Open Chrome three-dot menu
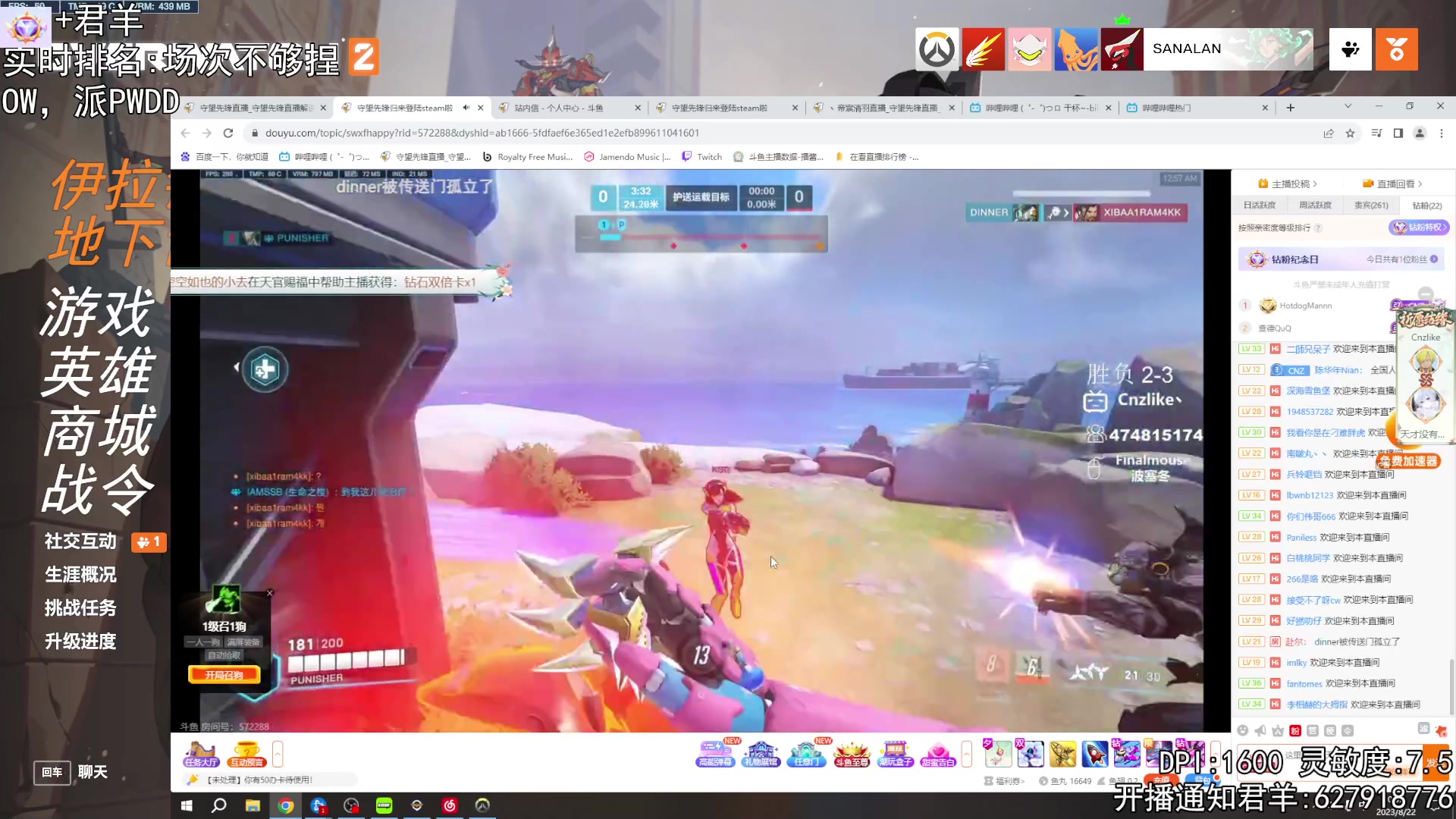The height and width of the screenshot is (819, 1456). (1442, 133)
